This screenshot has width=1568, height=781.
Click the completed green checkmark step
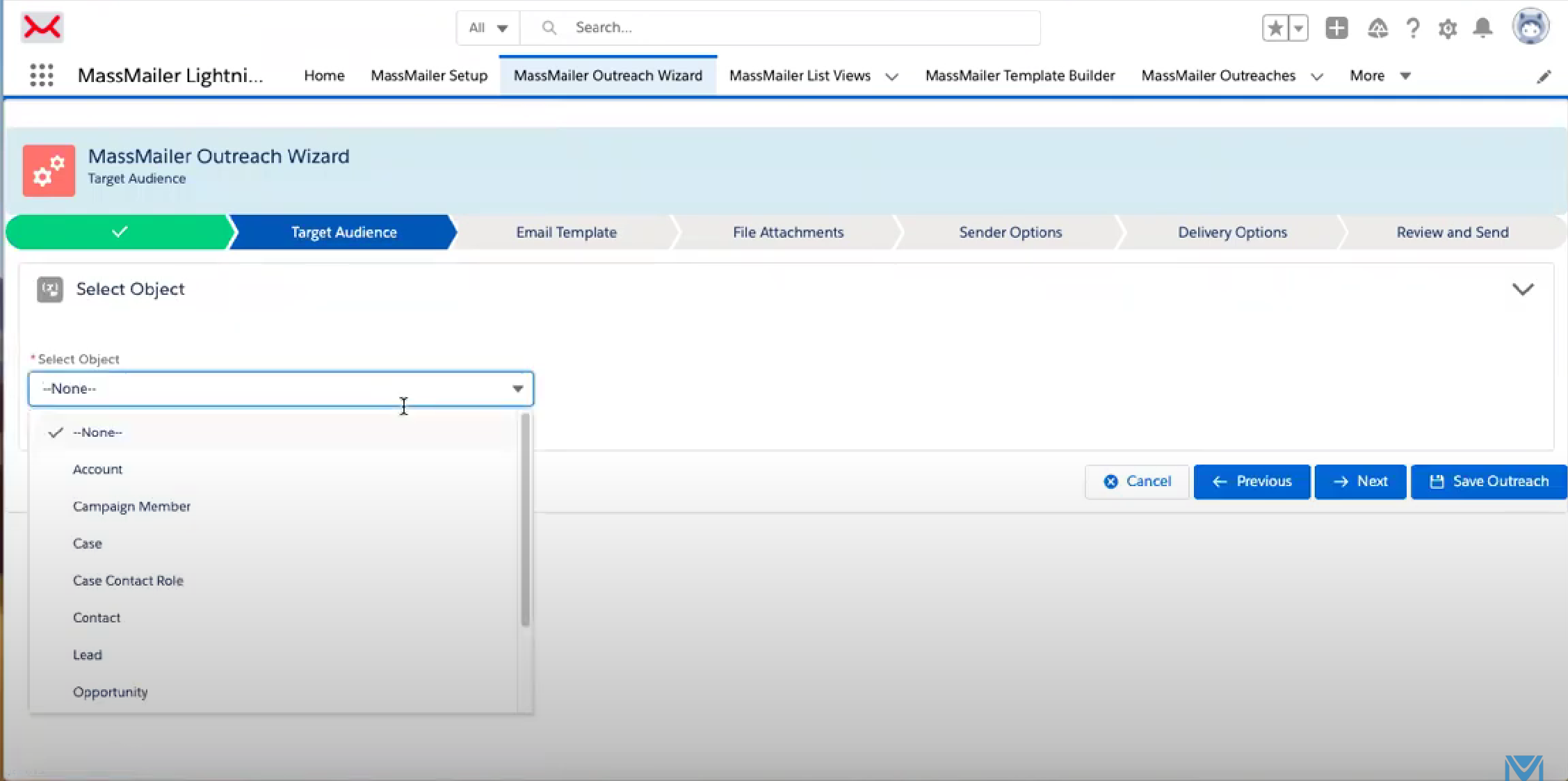pos(120,232)
